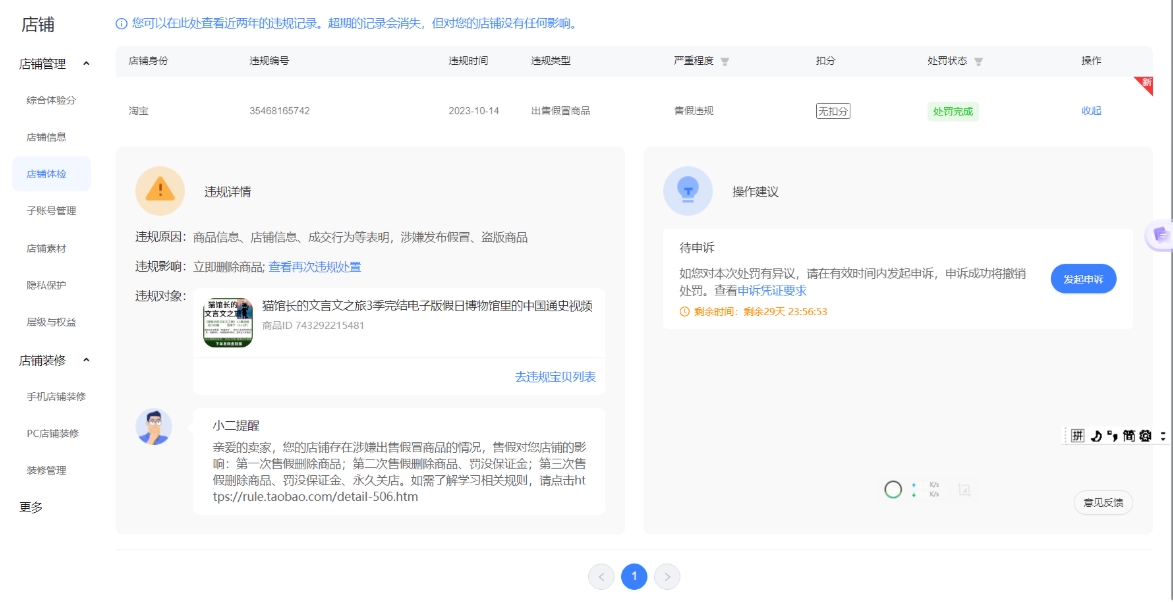Toggle IME punctuation mode icon

tap(1112, 436)
